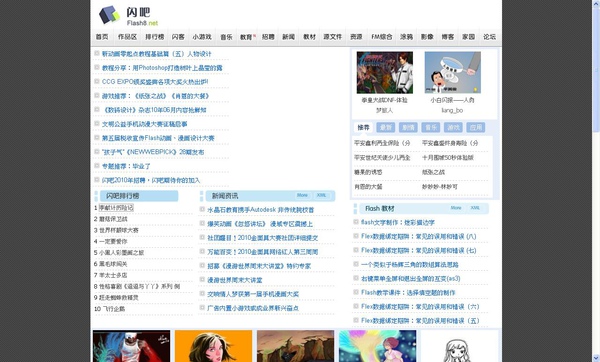
Task: Open the 小白闪照 cartoon thumbnail
Action: [x=453, y=72]
